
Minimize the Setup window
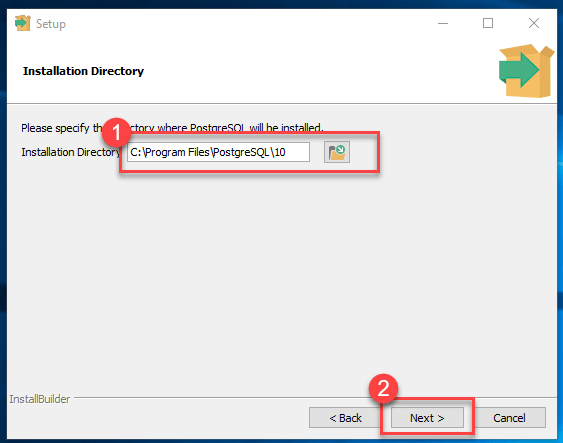click(443, 23)
